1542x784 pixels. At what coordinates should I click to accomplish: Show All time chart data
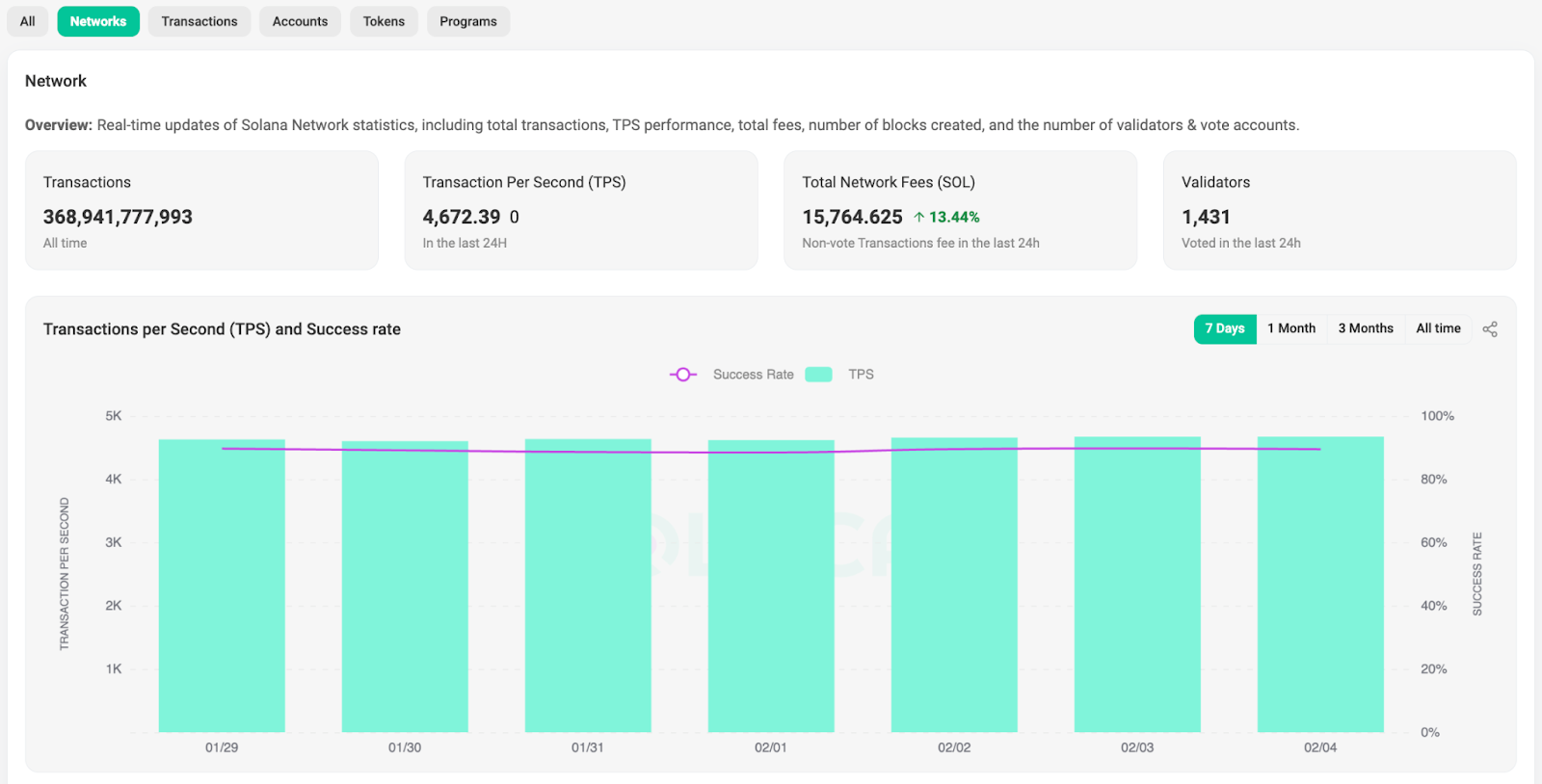[1438, 328]
